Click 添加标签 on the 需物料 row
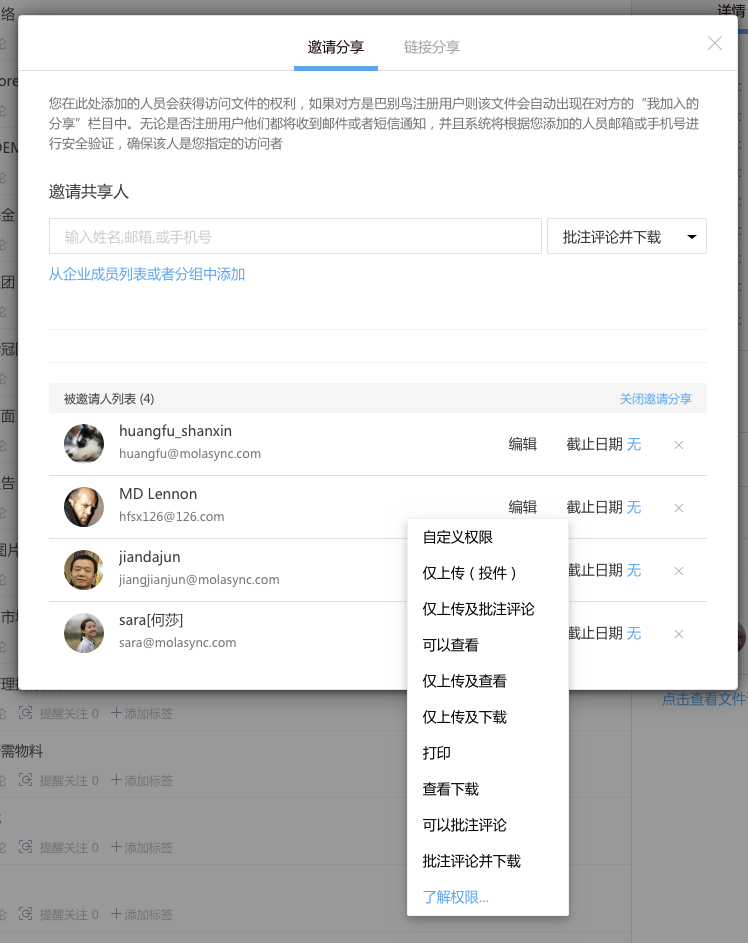The width and height of the screenshot is (748, 943). (x=142, y=781)
